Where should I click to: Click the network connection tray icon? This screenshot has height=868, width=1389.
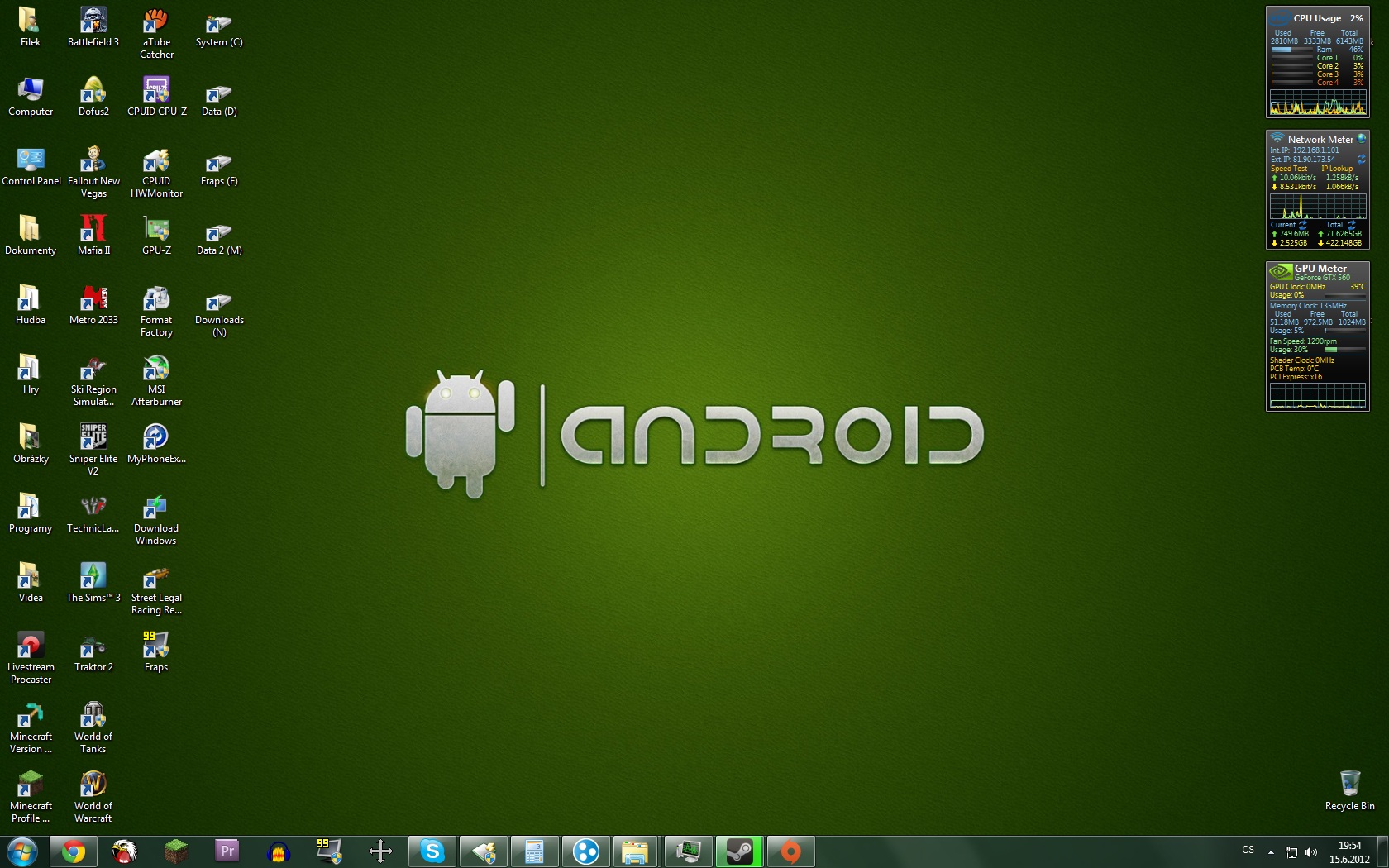[1291, 852]
